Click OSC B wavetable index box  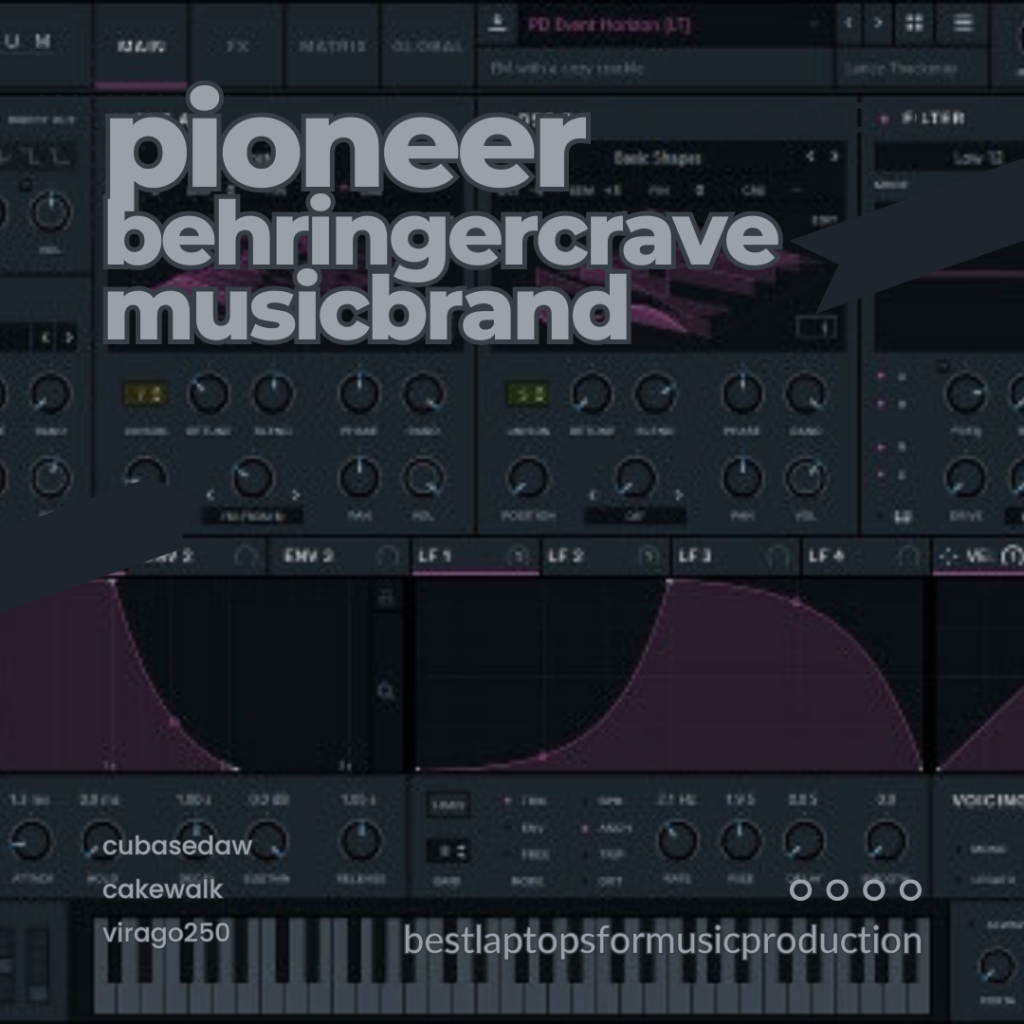point(816,327)
